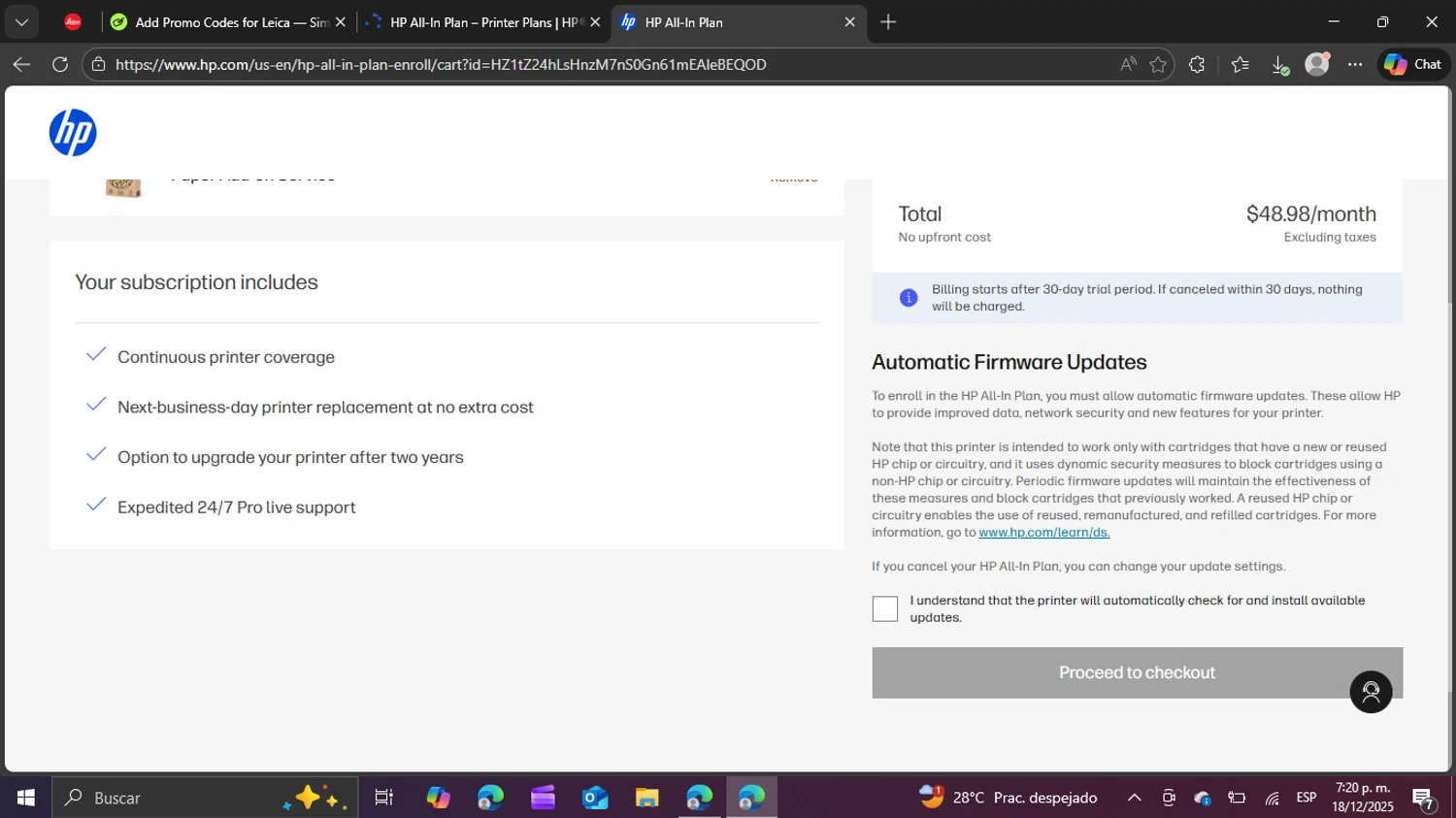Viewport: 1456px width, 818px height.
Task: Click the billing info icon
Action: (x=909, y=298)
